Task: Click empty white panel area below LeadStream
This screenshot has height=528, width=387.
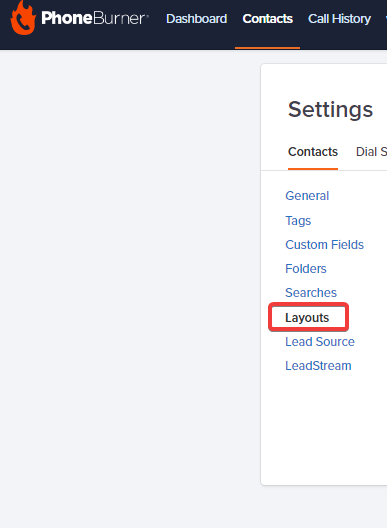Action: point(324,428)
